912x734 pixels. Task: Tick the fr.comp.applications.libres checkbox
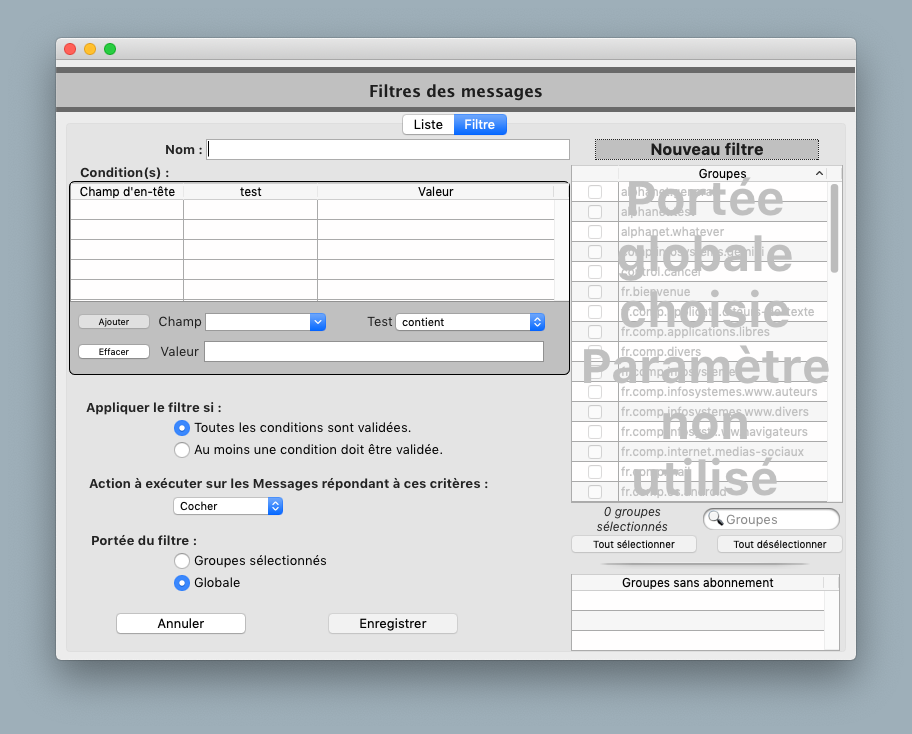(x=595, y=332)
